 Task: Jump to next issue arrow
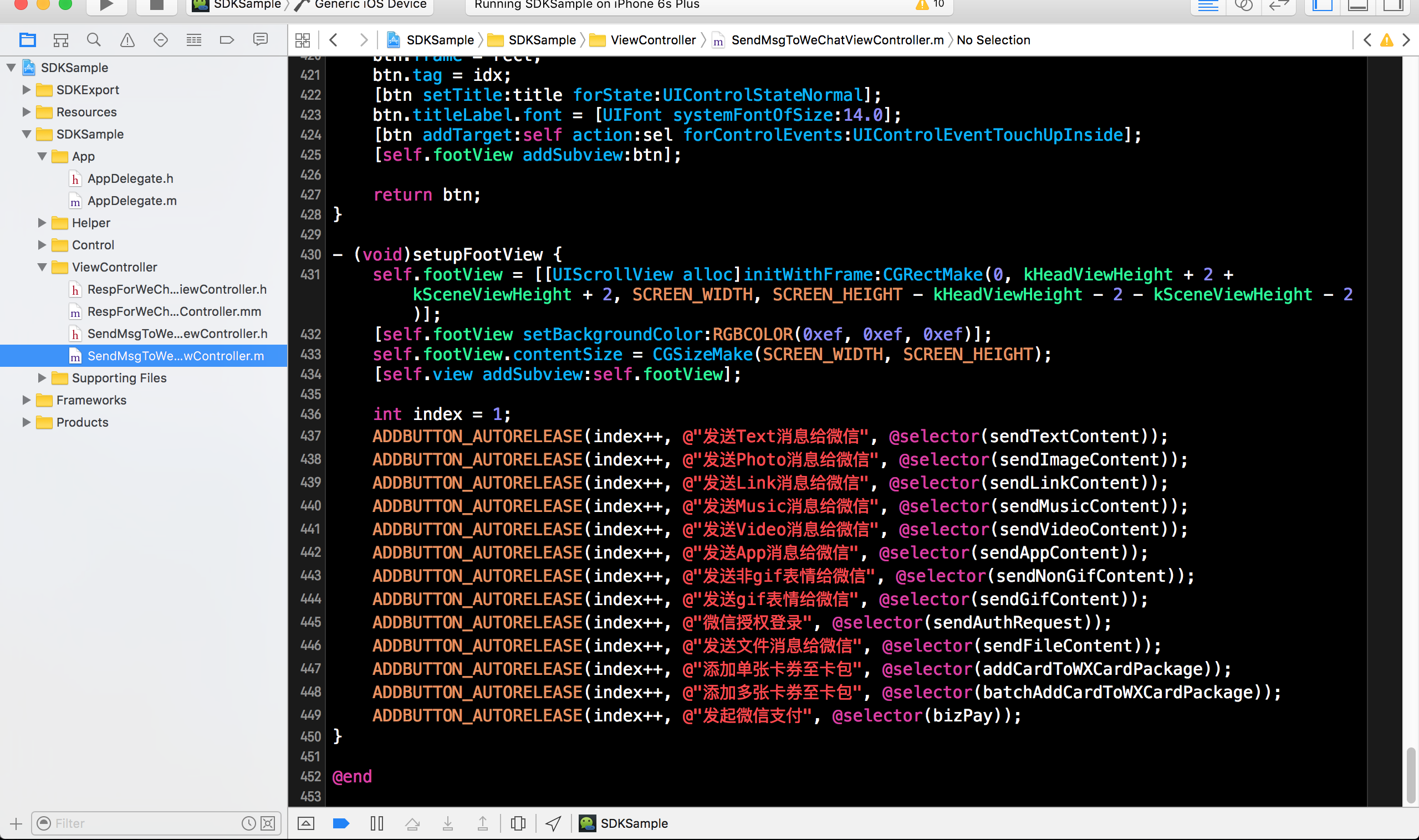click(x=1406, y=40)
